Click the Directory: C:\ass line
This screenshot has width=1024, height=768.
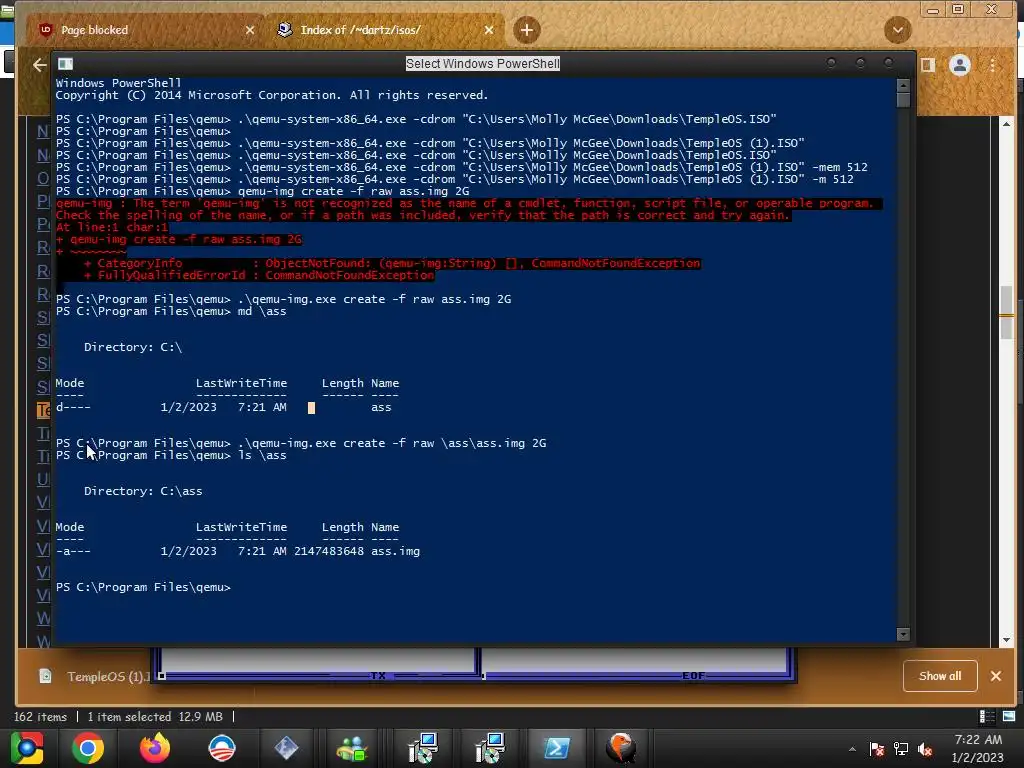(x=143, y=491)
